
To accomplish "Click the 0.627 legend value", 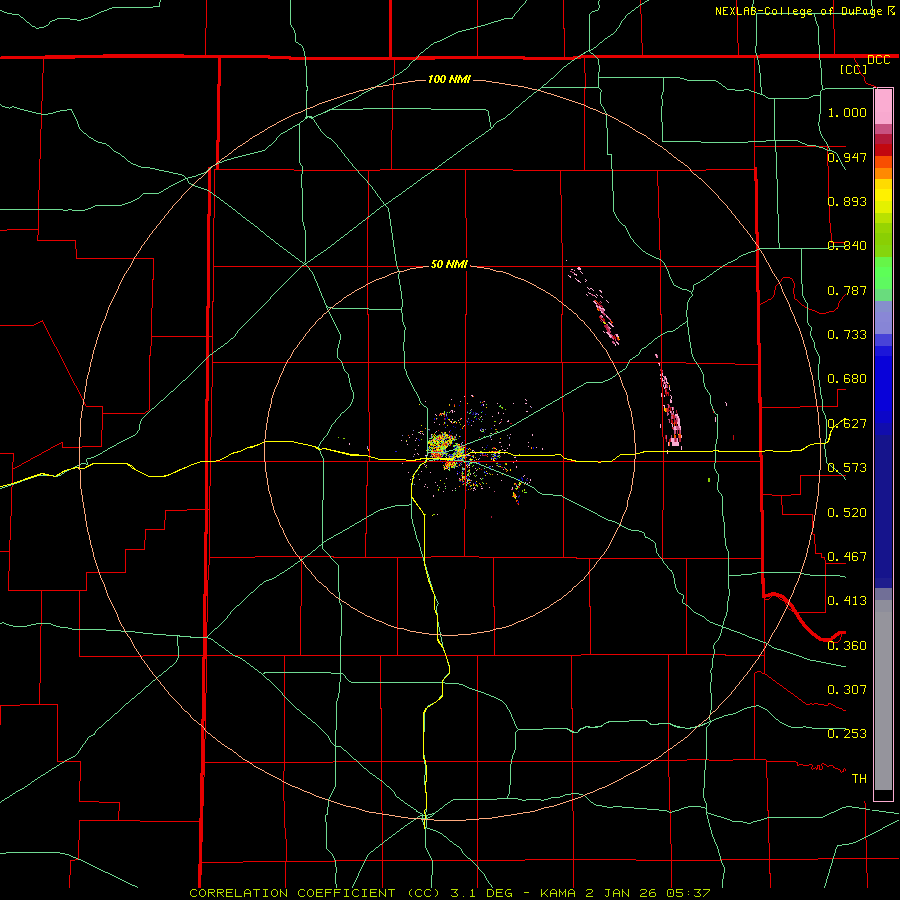I will tap(847, 424).
